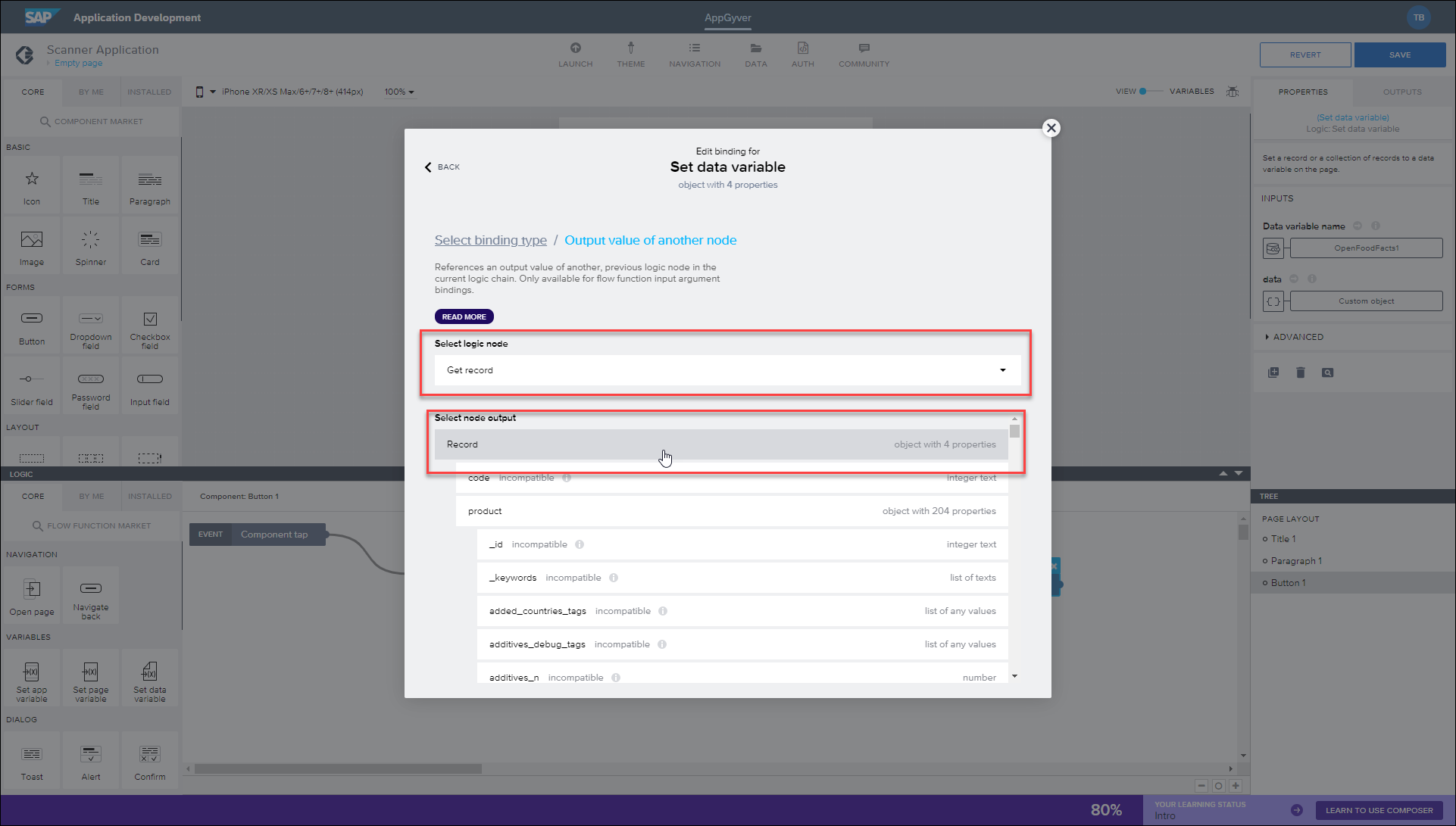Click the Back button in dialog
The image size is (1456, 826).
[442, 167]
